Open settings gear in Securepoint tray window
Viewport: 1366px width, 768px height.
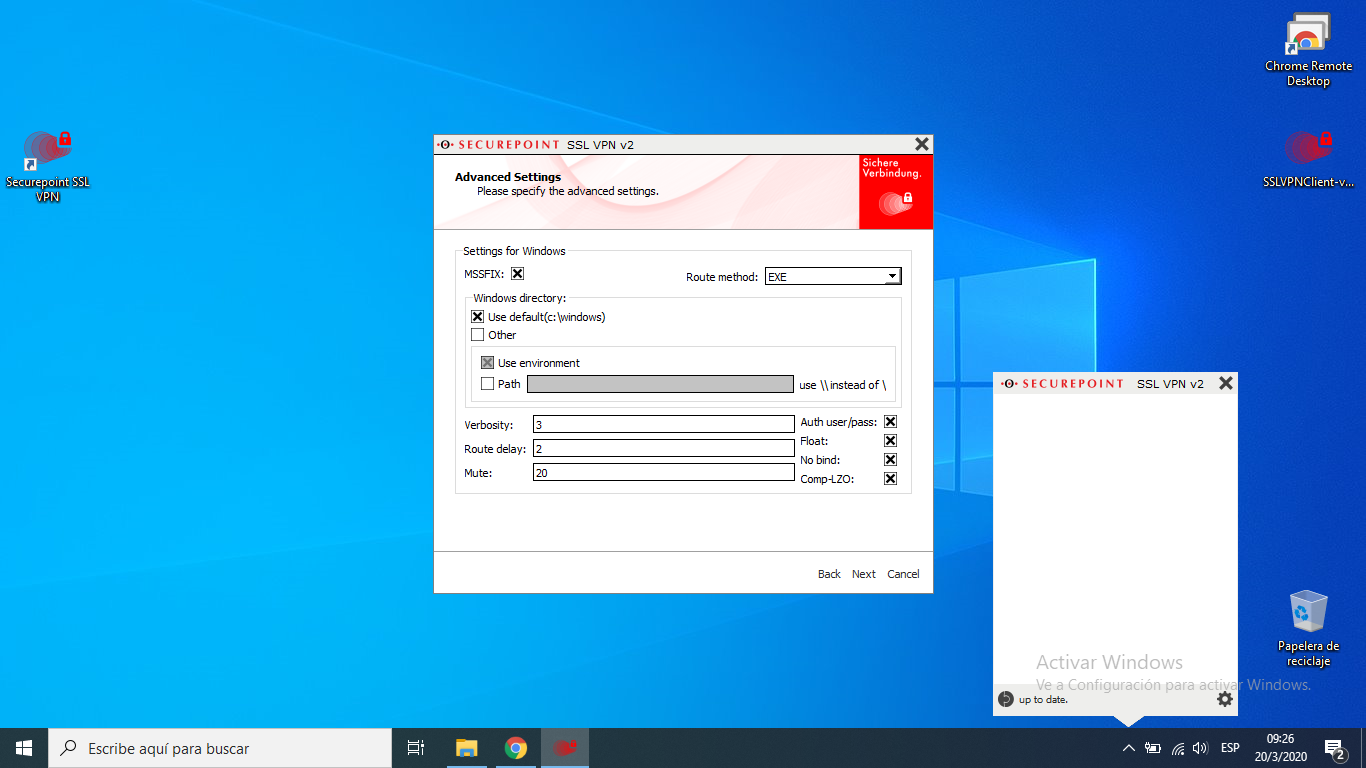[x=1225, y=700]
